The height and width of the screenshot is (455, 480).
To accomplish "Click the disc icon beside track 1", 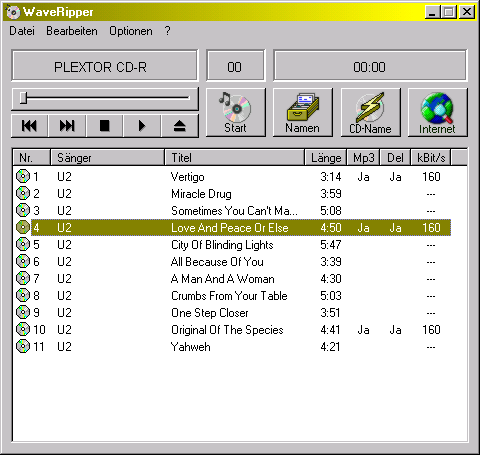I will (x=23, y=176).
